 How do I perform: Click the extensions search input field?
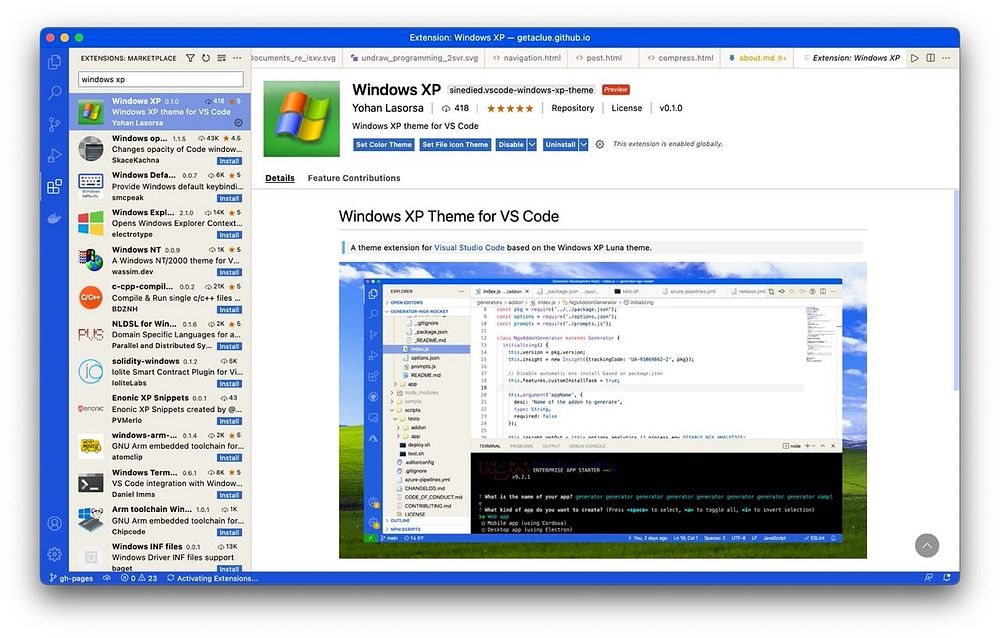[x=161, y=79]
